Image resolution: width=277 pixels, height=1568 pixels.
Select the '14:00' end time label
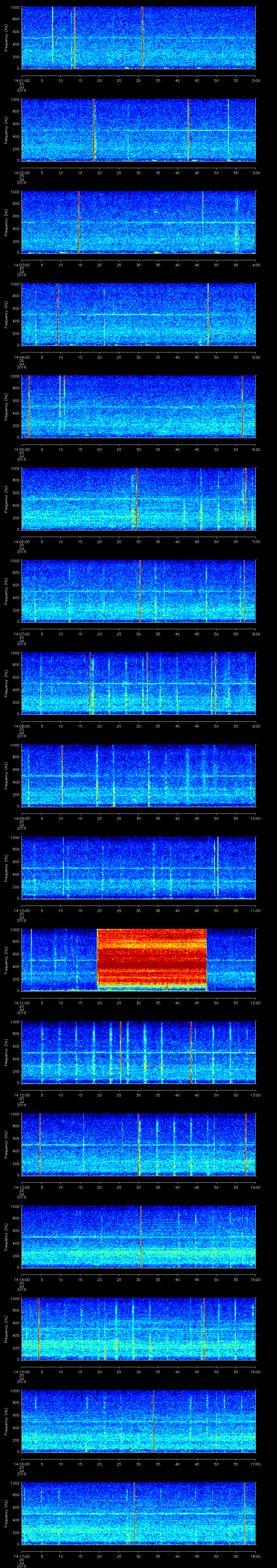[255, 1187]
